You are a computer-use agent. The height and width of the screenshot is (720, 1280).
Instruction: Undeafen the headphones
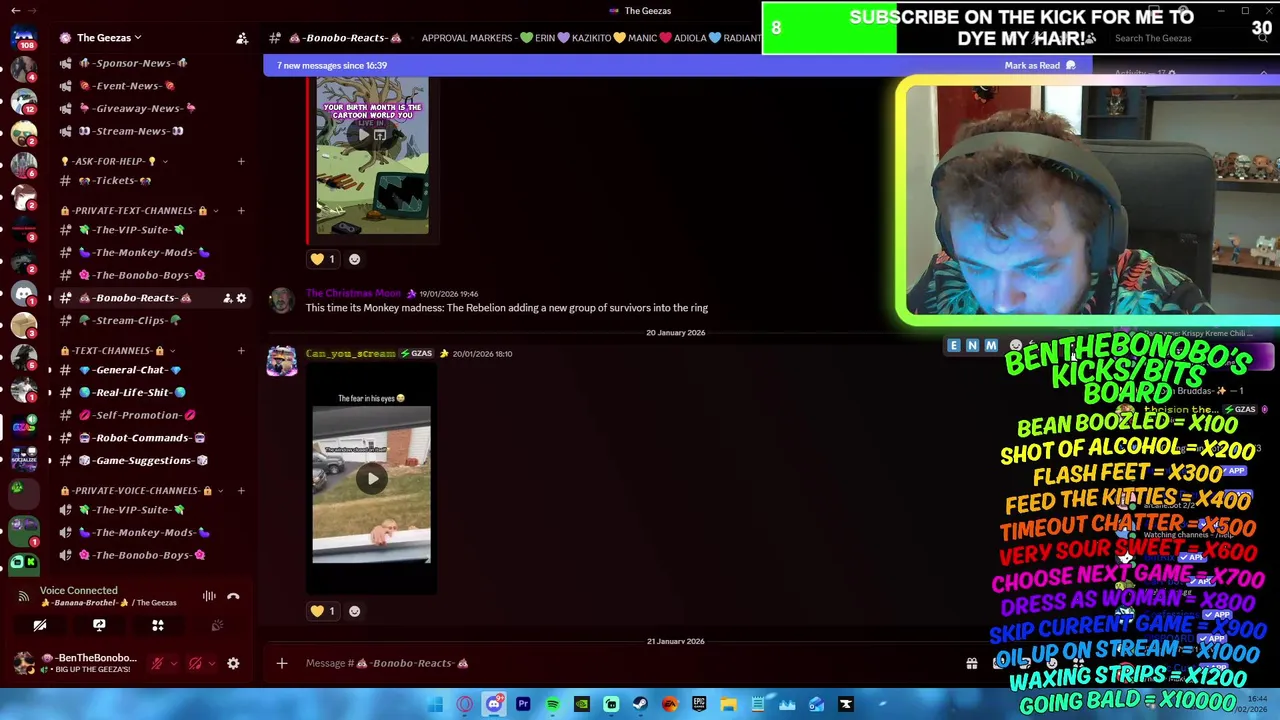pos(195,664)
